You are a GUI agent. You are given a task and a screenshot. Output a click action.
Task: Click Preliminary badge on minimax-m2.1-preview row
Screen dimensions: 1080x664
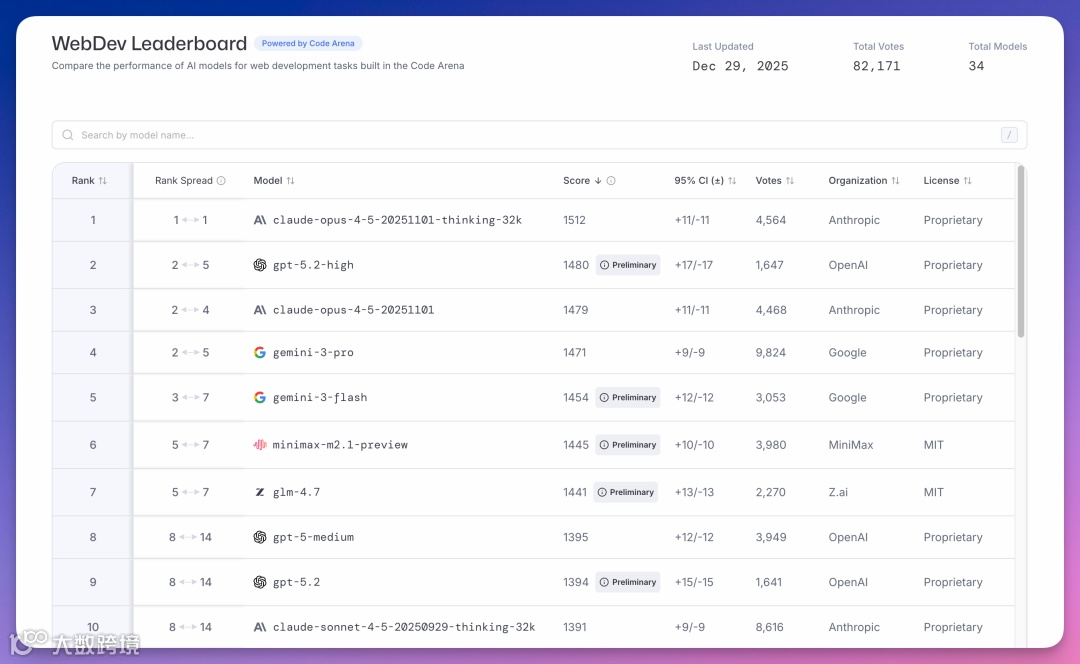click(627, 445)
